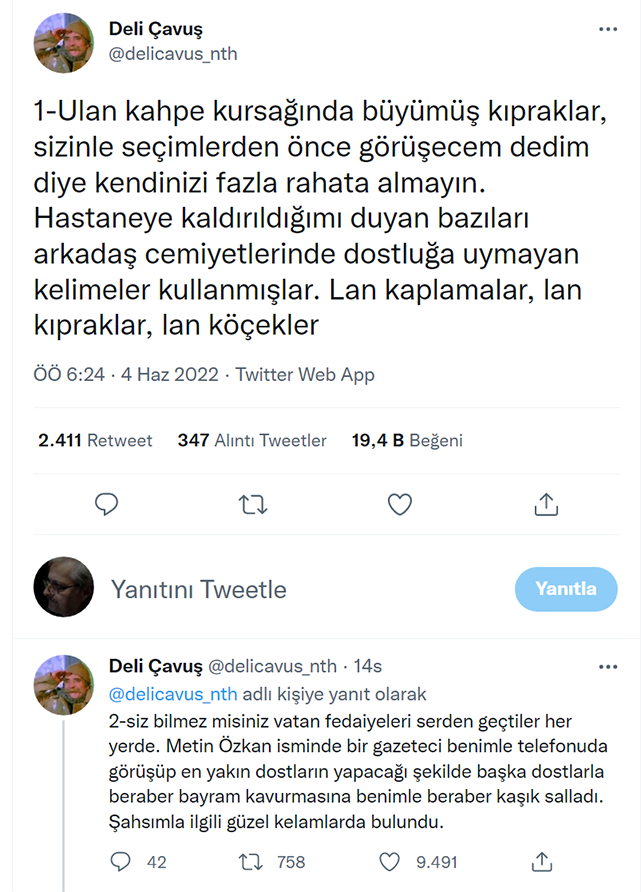This screenshot has width=641, height=892.
Task: View the 2.411 Retweet list
Action: click(95, 440)
